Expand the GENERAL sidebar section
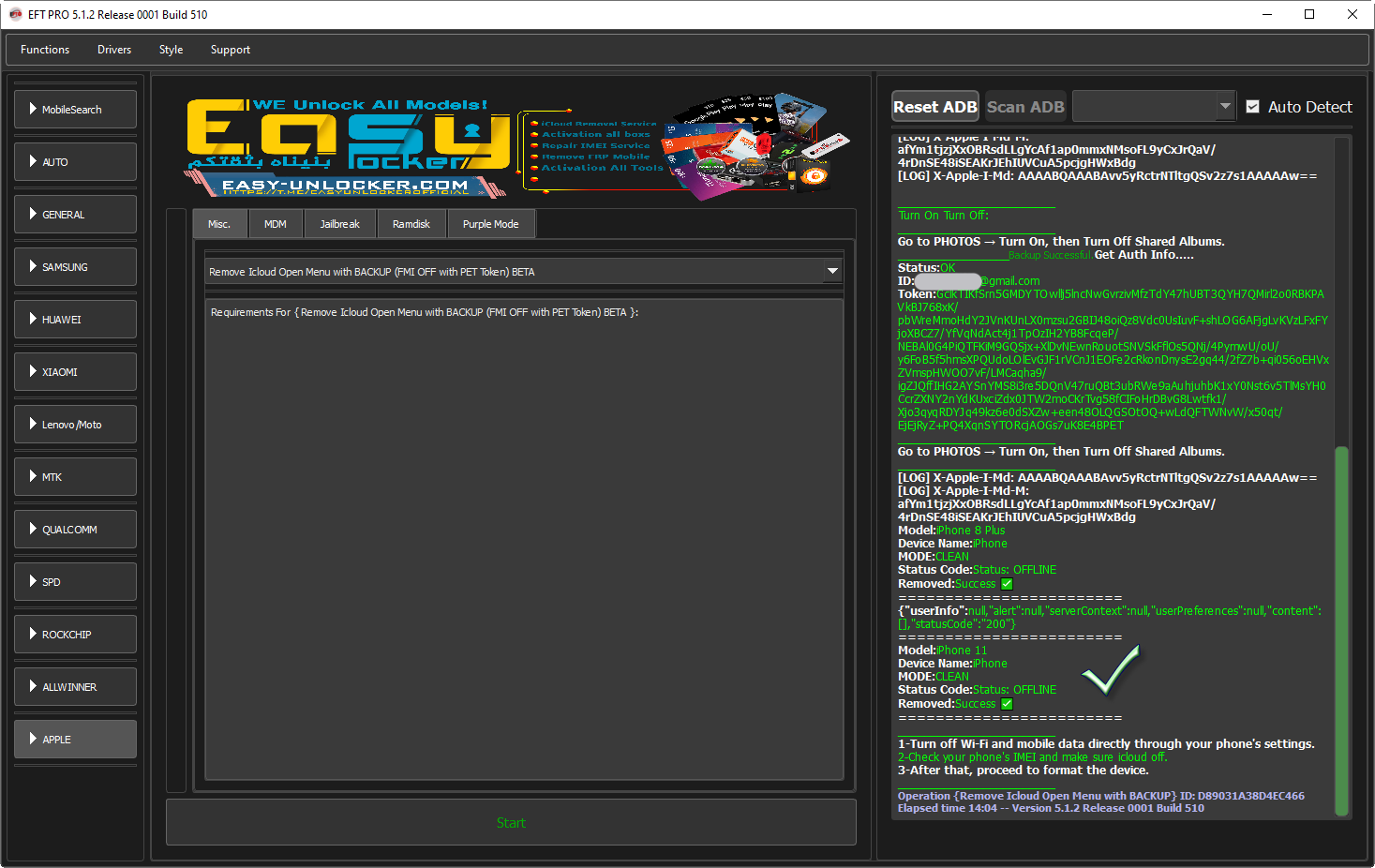Viewport: 1375px width, 868px height. click(x=75, y=215)
